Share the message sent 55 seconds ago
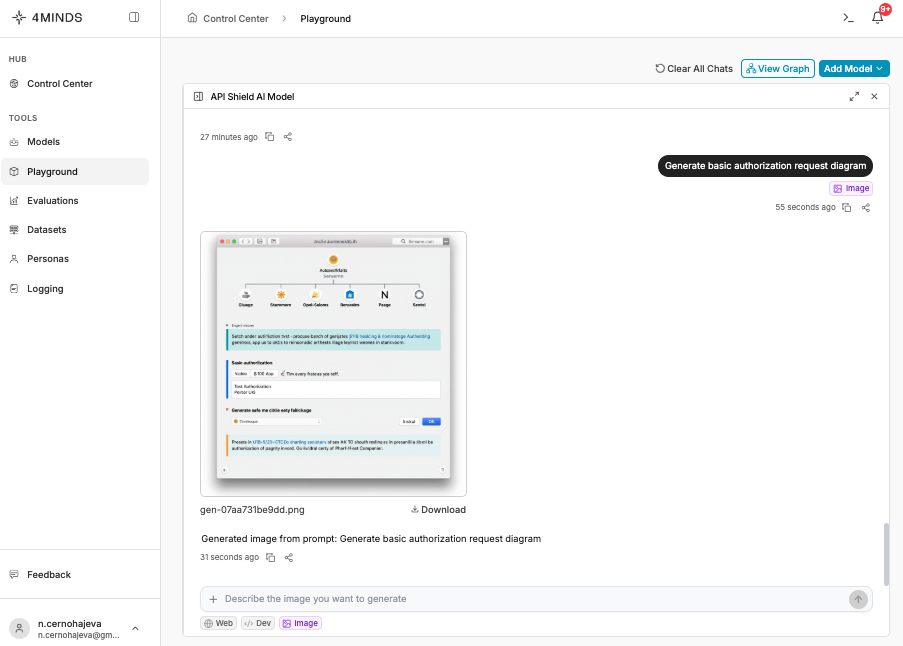The height and width of the screenshot is (646, 903). (x=866, y=207)
